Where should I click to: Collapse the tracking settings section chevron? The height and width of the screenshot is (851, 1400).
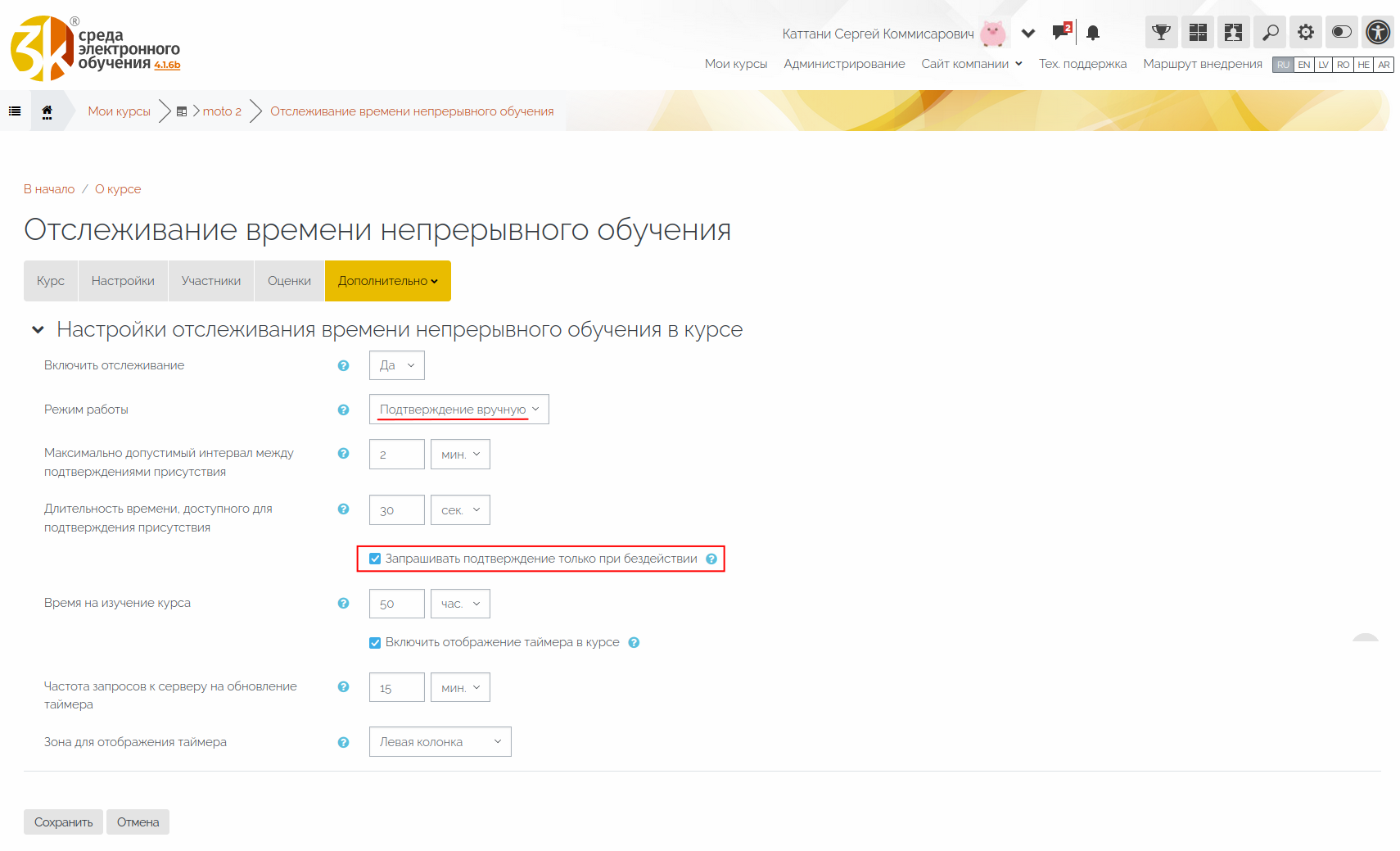click(x=38, y=330)
